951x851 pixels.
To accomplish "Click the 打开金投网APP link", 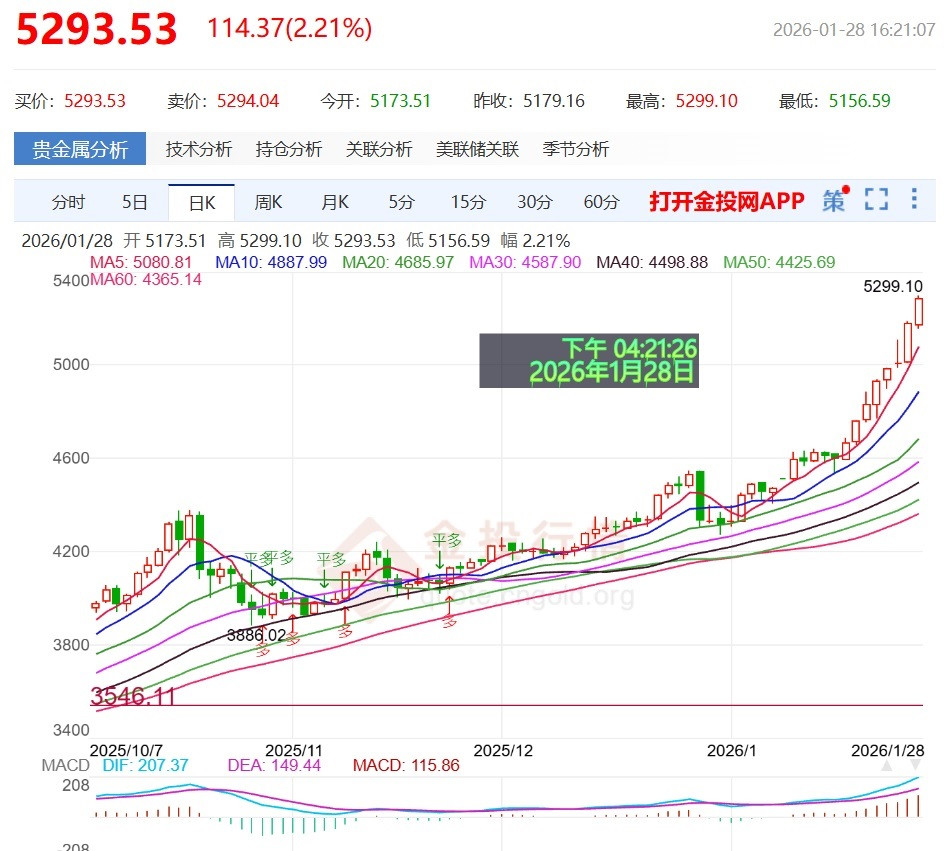I will point(727,201).
